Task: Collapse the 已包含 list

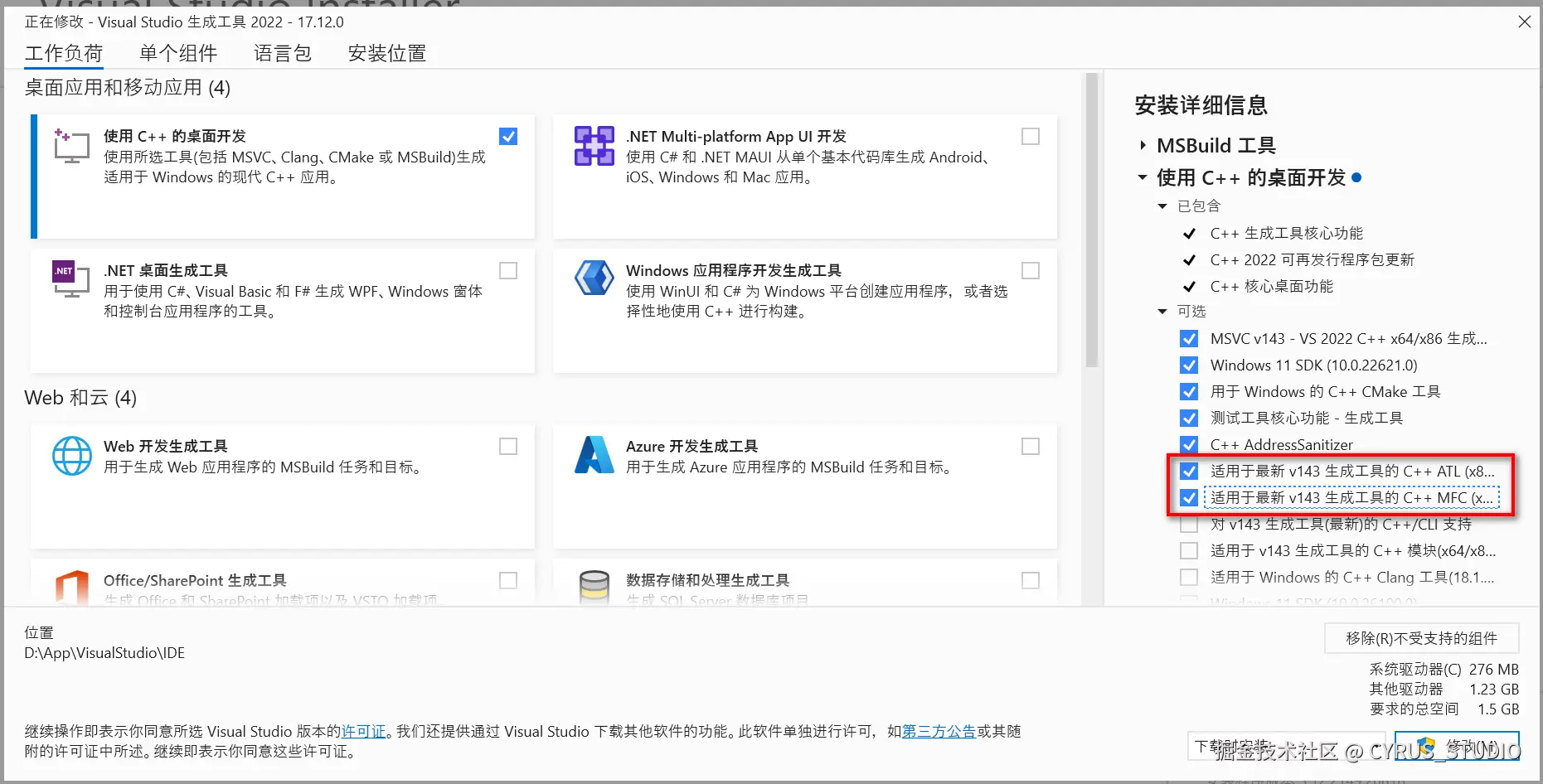Action: pos(1162,206)
